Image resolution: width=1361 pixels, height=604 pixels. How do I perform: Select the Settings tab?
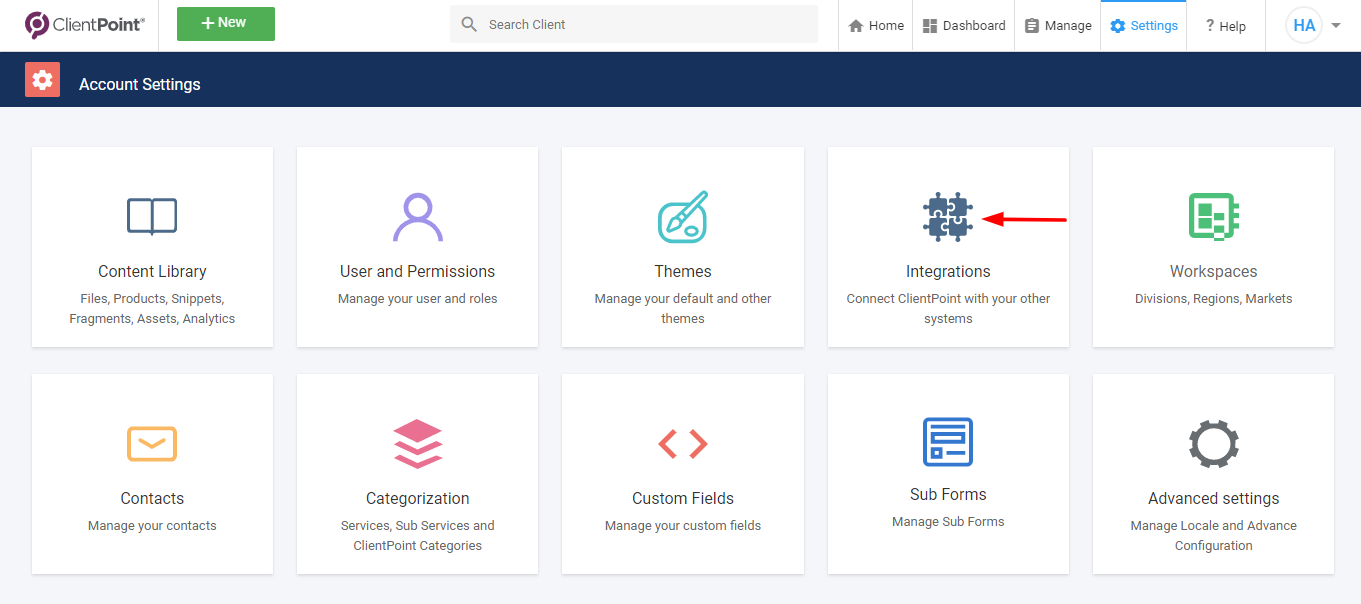coord(1144,26)
